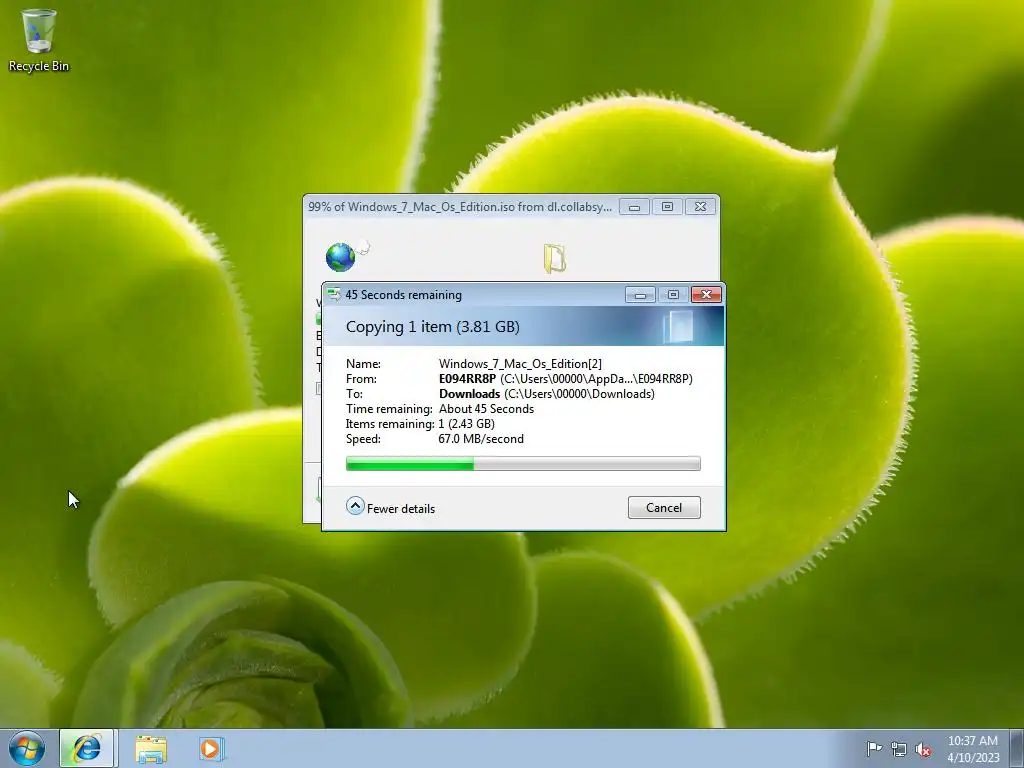1024x768 pixels.
Task: Collapse the dialog with Fewer details
Action: [391, 507]
